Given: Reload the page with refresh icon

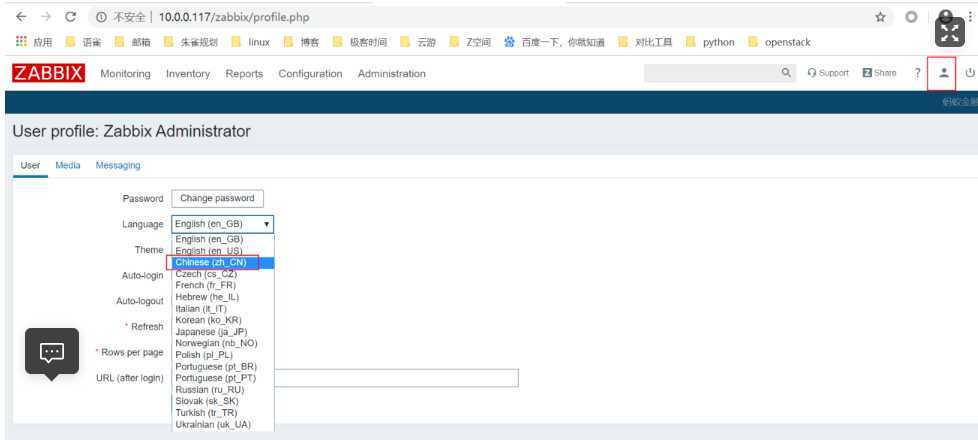Looking at the screenshot, I should point(70,17).
